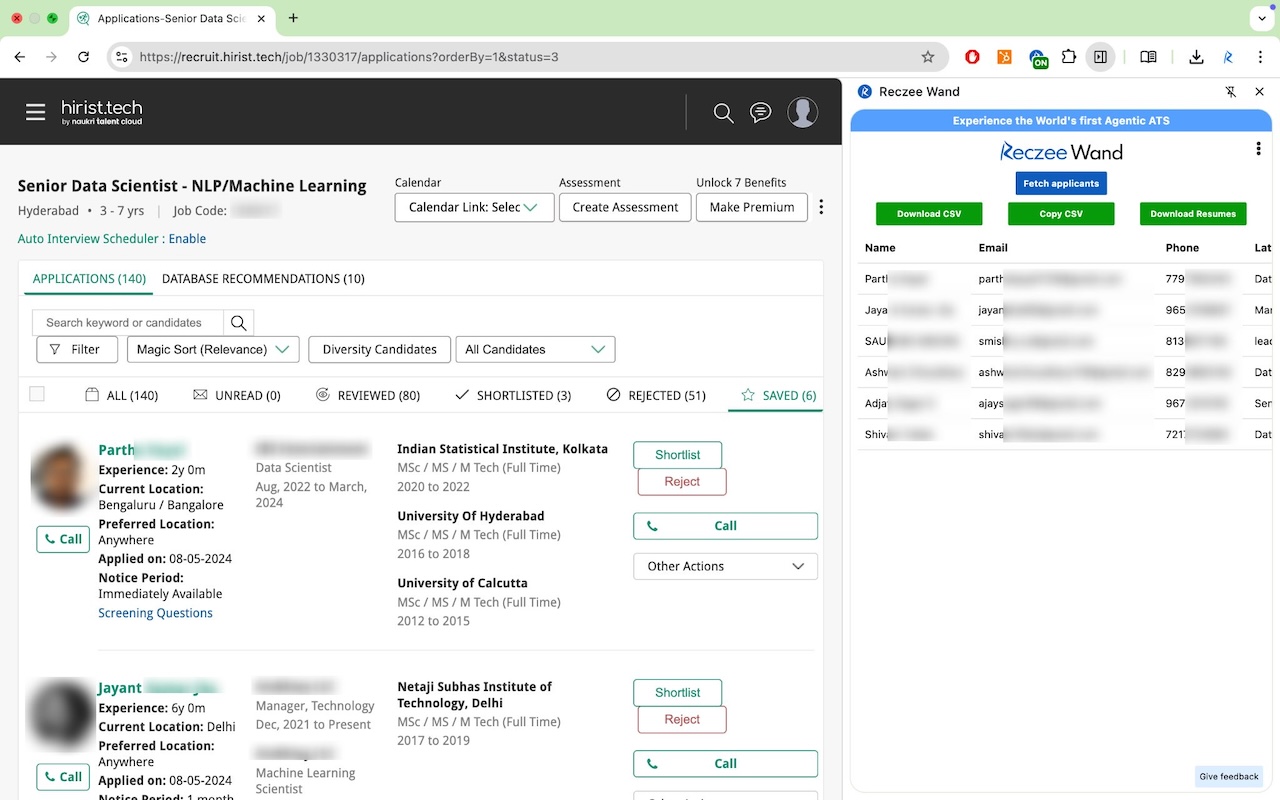Click Experience the World's first Agentic ATS banner
Image resolution: width=1280 pixels, height=800 pixels.
(1061, 121)
